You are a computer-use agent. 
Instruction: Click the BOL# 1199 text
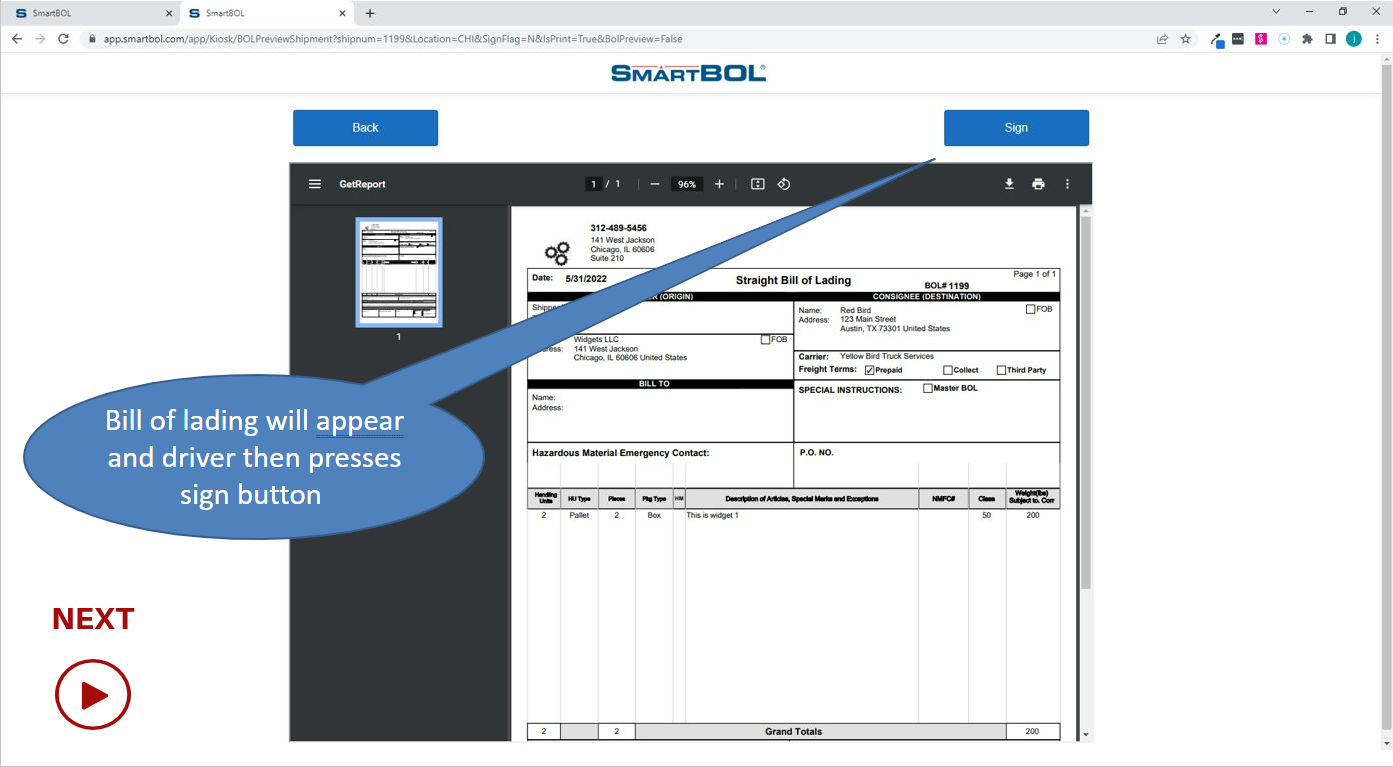(x=947, y=286)
